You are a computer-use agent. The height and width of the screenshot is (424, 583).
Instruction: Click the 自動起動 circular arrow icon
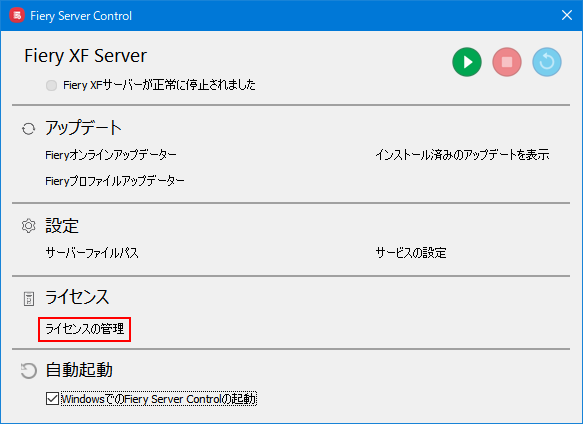point(29,370)
